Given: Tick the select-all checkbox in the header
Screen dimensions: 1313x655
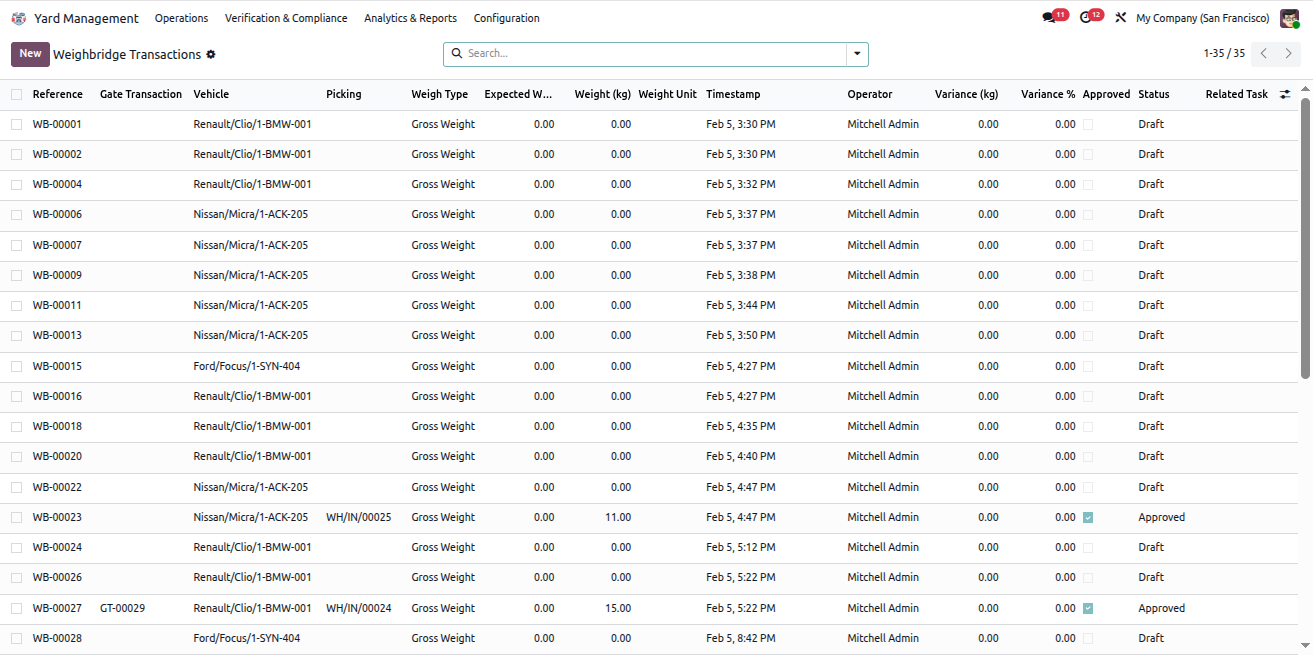Looking at the screenshot, I should (x=16, y=94).
